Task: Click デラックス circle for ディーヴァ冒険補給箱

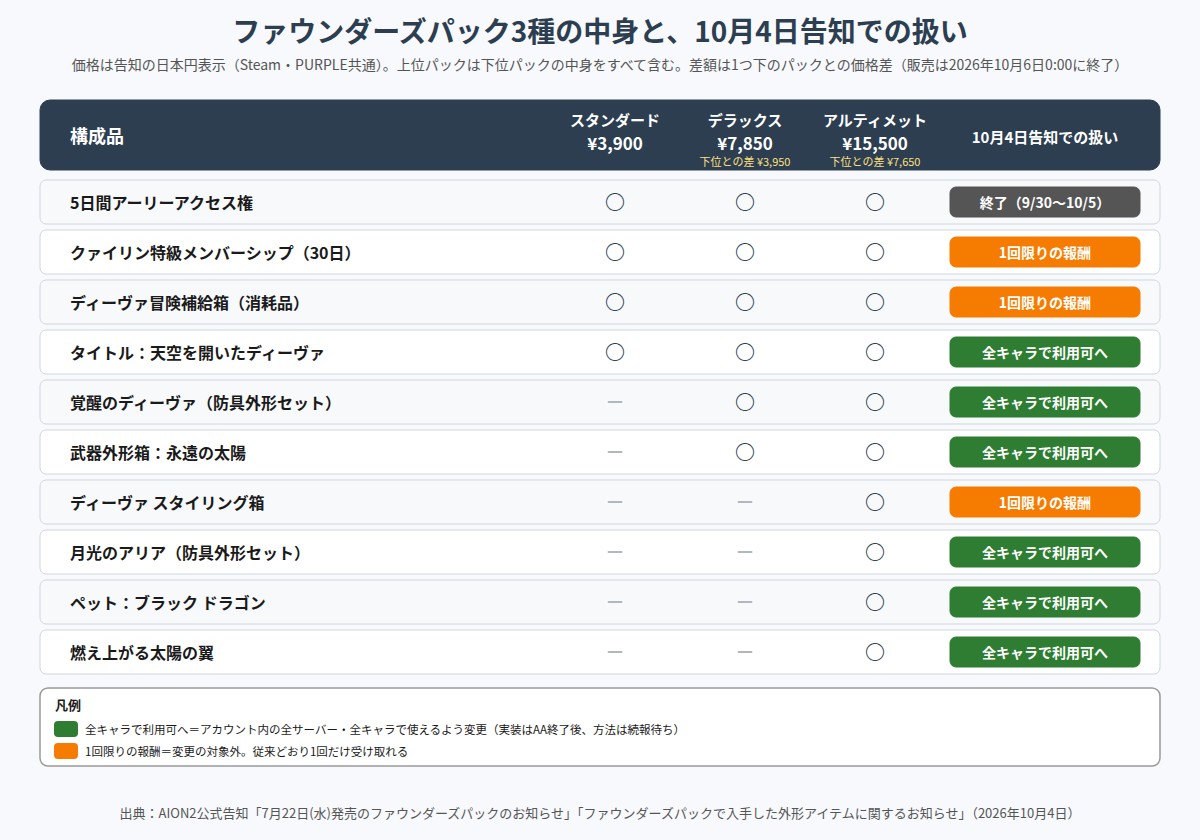Action: point(745,302)
